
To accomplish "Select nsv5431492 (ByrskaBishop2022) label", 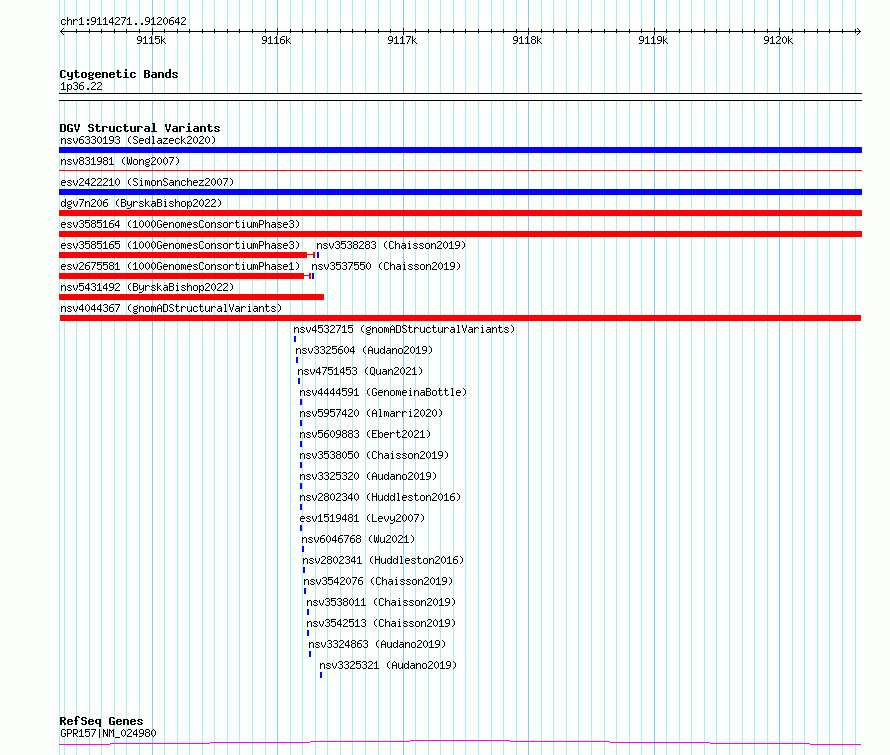I will 147,287.
